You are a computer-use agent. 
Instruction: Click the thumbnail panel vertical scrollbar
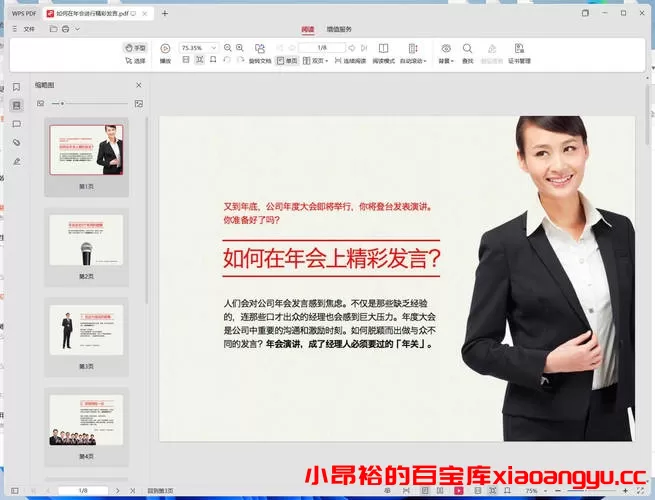click(147, 211)
